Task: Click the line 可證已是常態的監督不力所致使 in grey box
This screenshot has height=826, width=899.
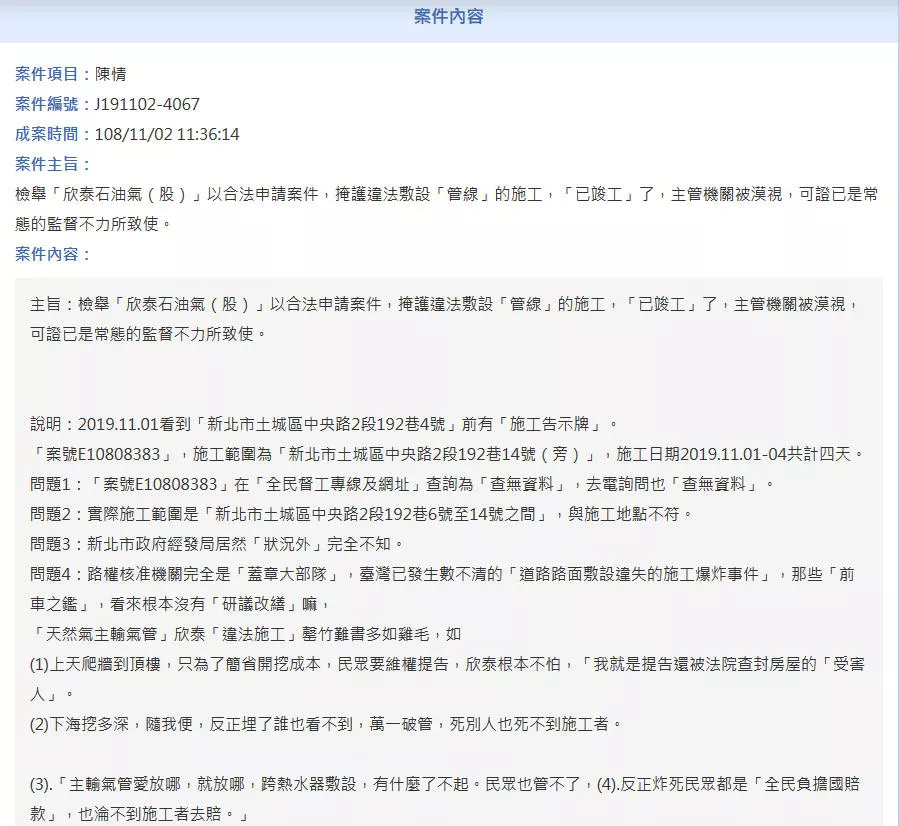Action: click(x=148, y=334)
